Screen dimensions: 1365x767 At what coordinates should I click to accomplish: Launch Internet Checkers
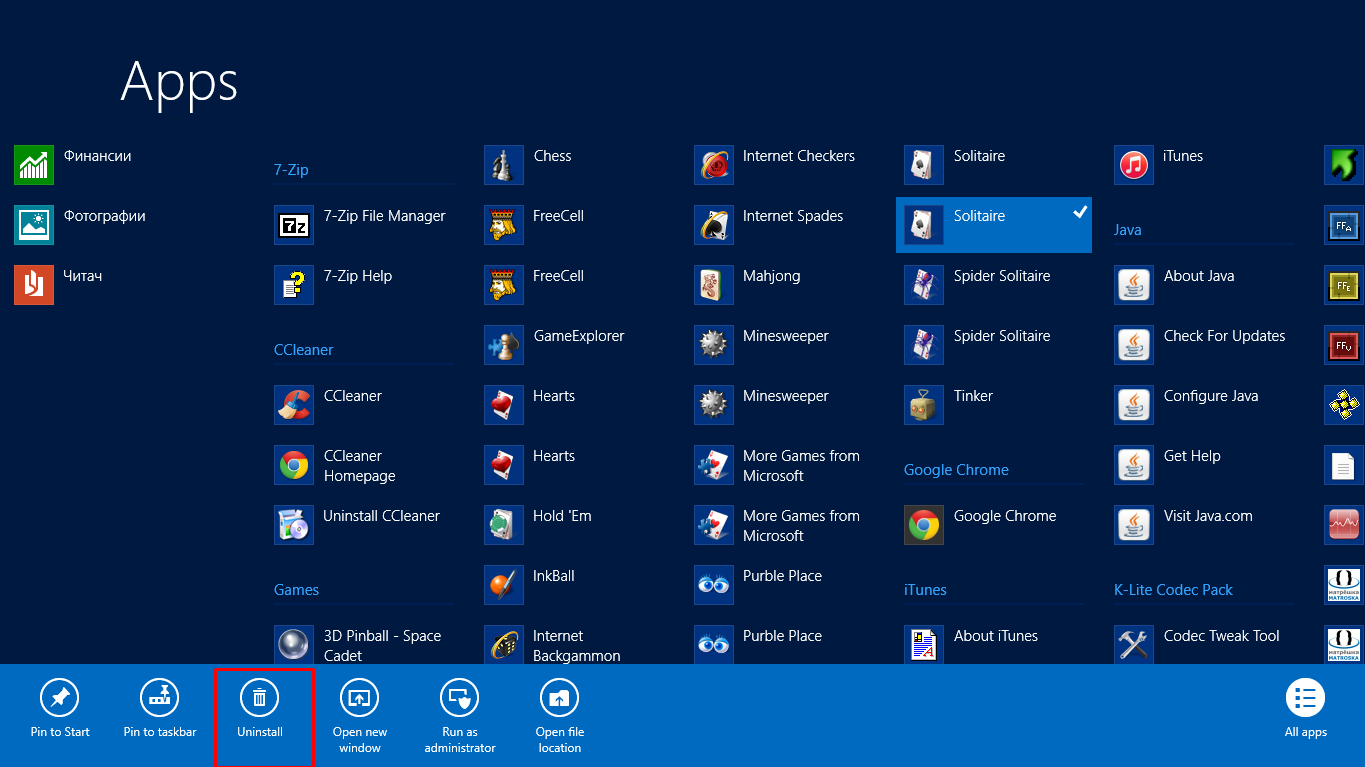pos(774,165)
